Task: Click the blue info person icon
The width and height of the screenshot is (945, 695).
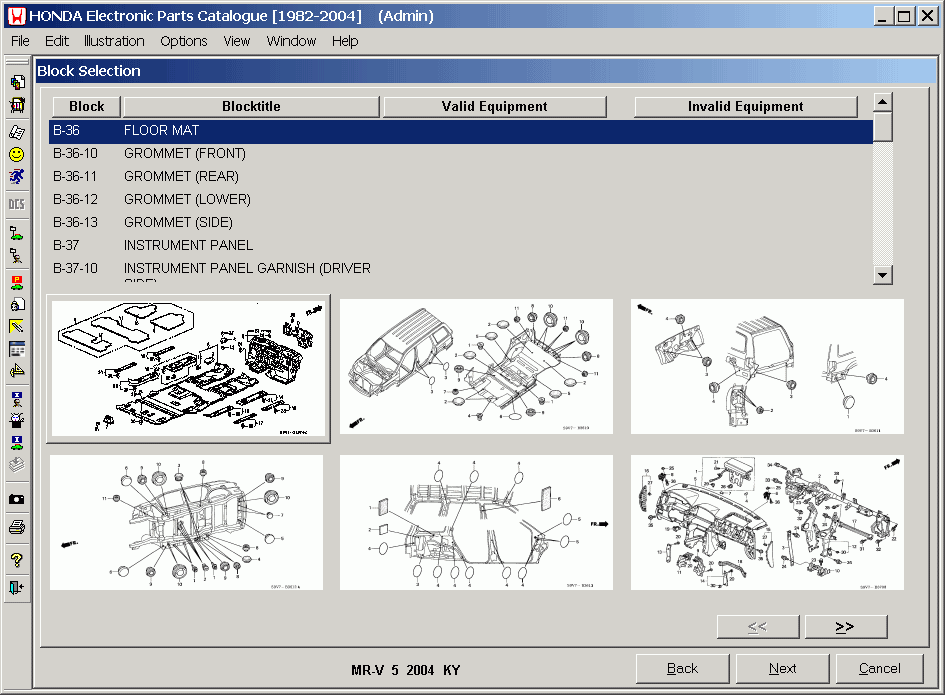Action: point(17,398)
